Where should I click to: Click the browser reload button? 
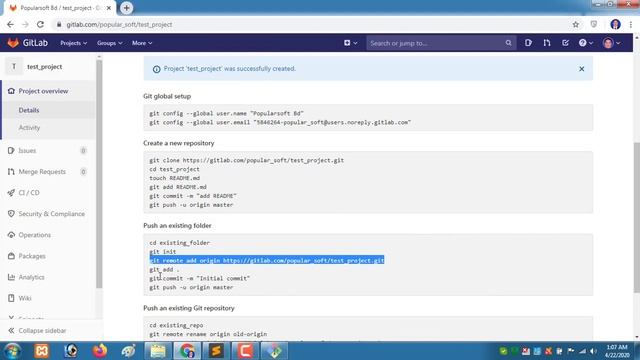[40, 24]
